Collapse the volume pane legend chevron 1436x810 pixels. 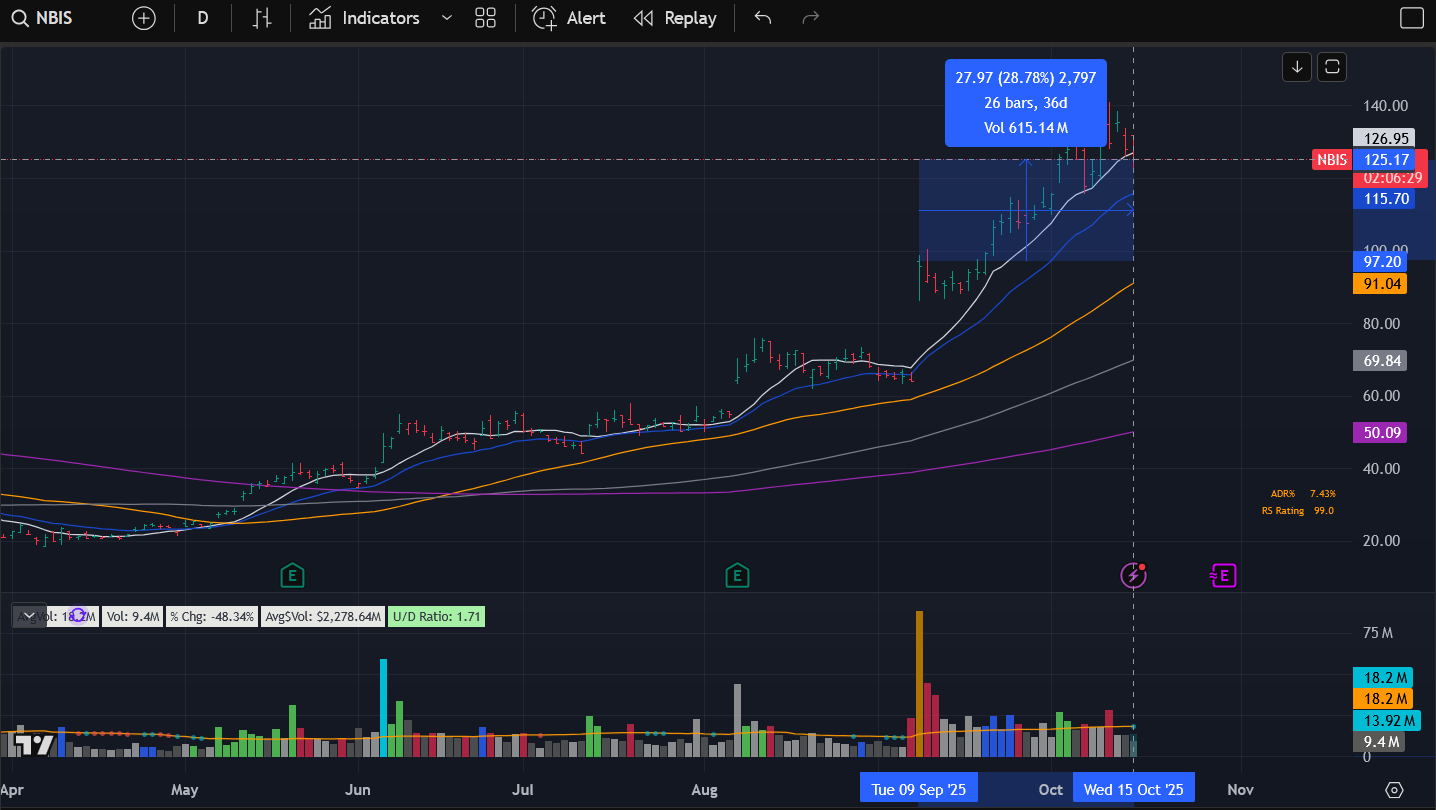pyautogui.click(x=29, y=616)
